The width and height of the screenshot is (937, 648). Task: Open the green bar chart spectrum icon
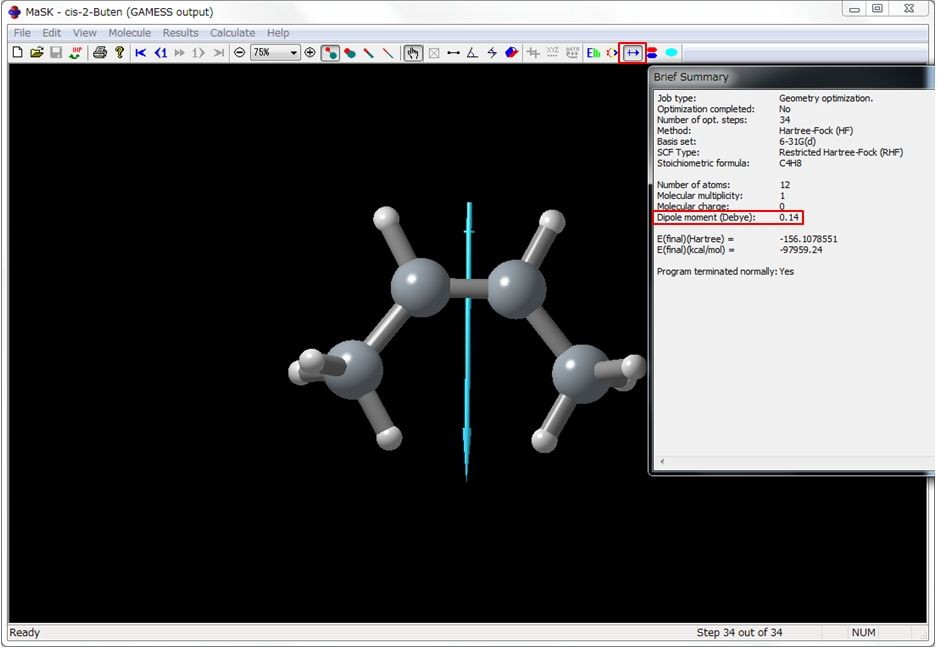[592, 52]
